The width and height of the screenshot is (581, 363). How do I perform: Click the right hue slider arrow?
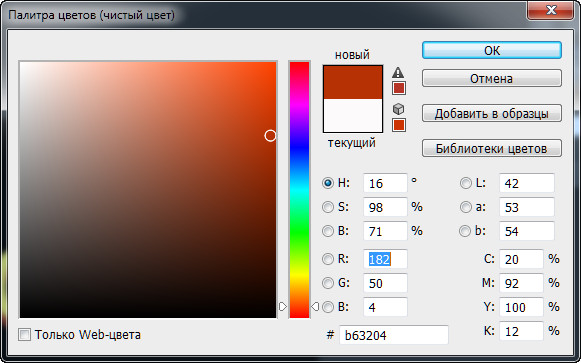point(315,307)
